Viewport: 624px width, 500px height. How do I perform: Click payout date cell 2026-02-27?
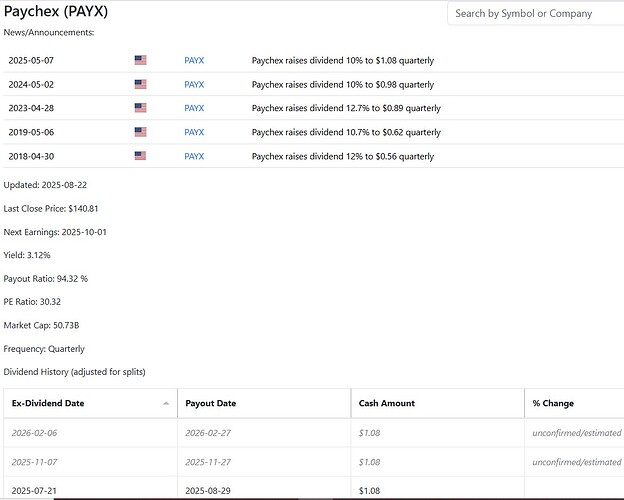[208, 433]
